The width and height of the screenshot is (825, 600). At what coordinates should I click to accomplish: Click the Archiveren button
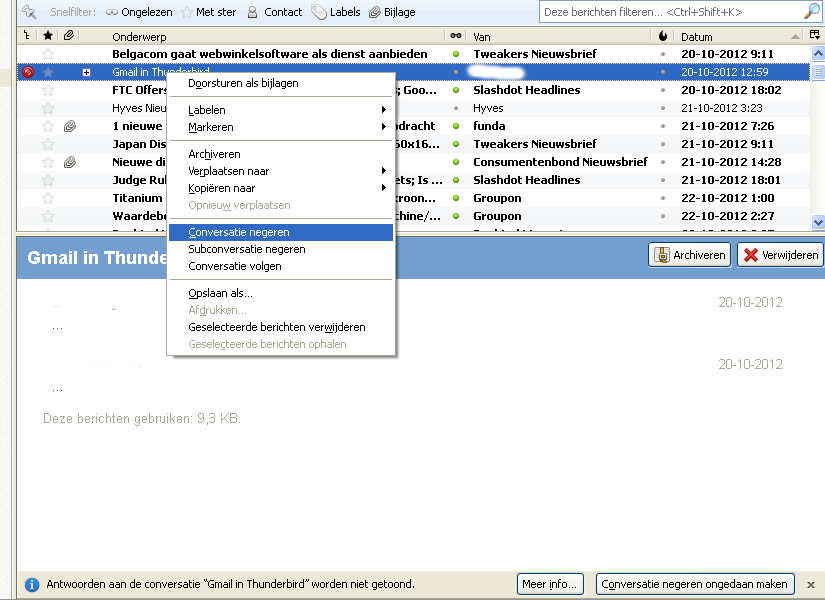click(689, 255)
